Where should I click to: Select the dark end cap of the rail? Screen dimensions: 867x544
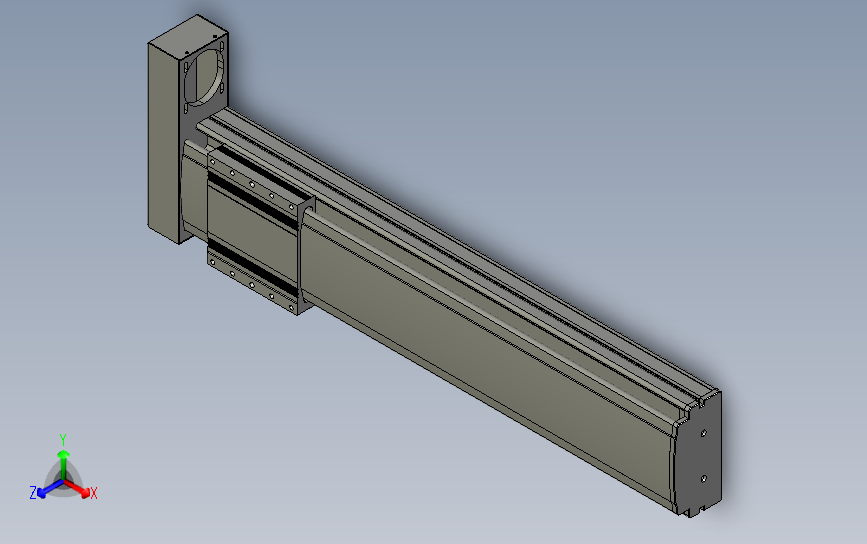click(698, 456)
